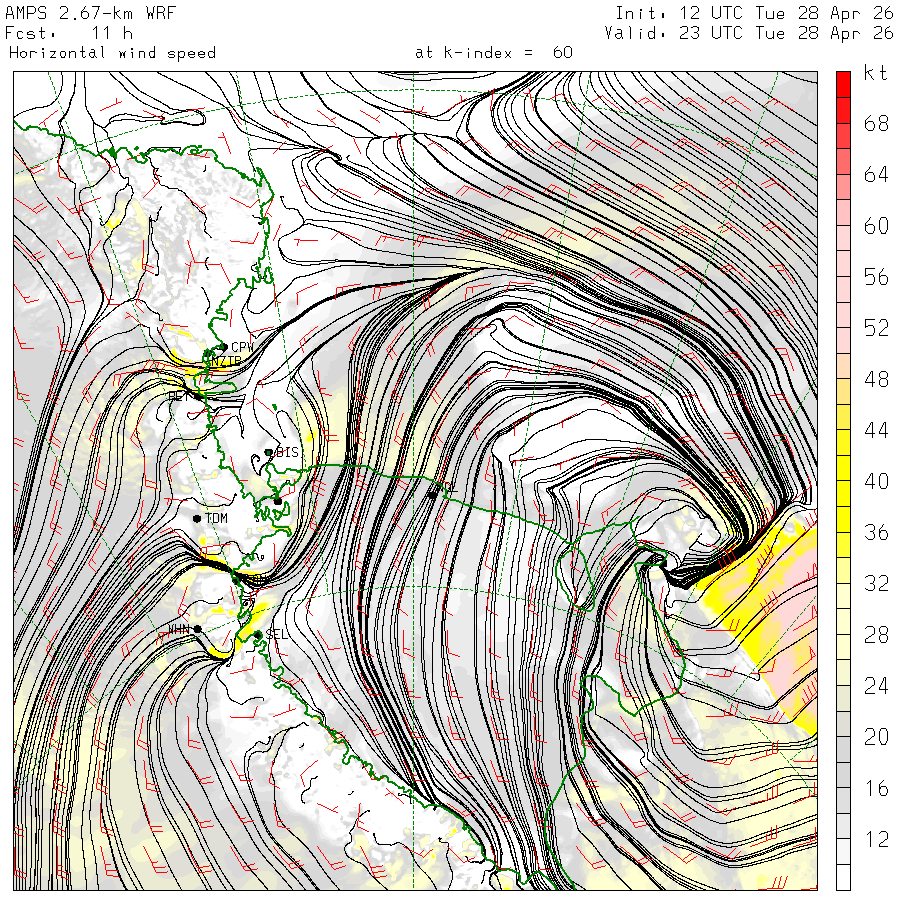Click the white bottom segment of the color bar
Screen dimensions: 900x900
tap(843, 877)
